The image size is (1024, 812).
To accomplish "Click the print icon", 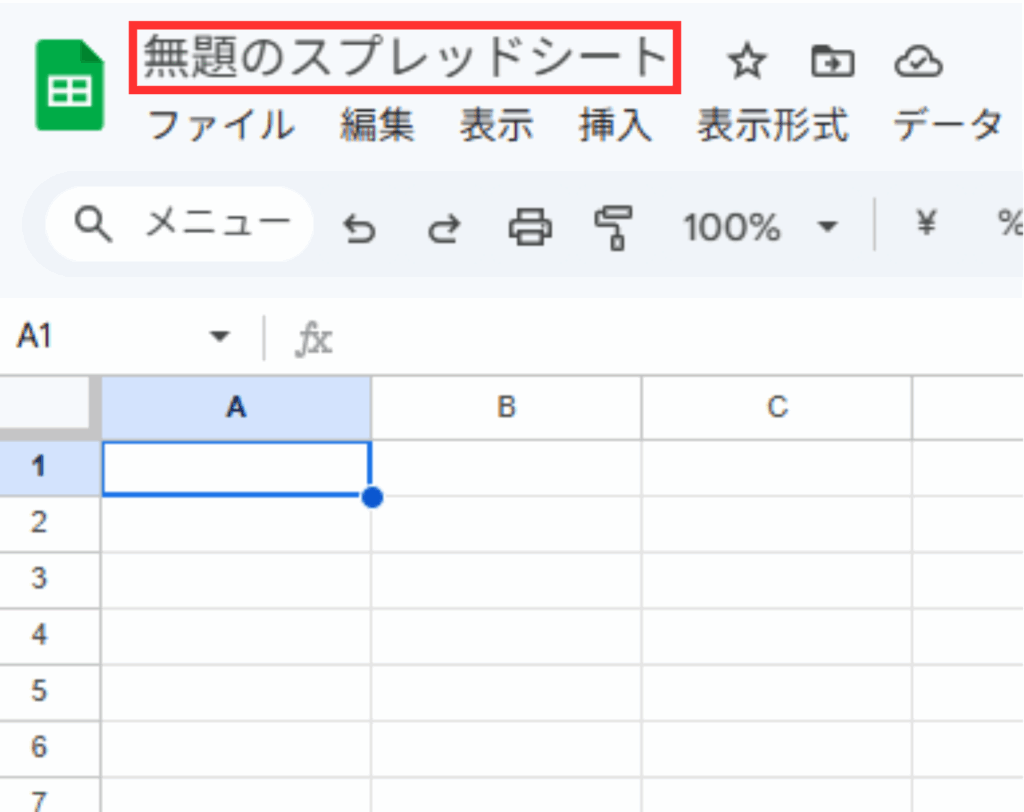I will [x=529, y=228].
